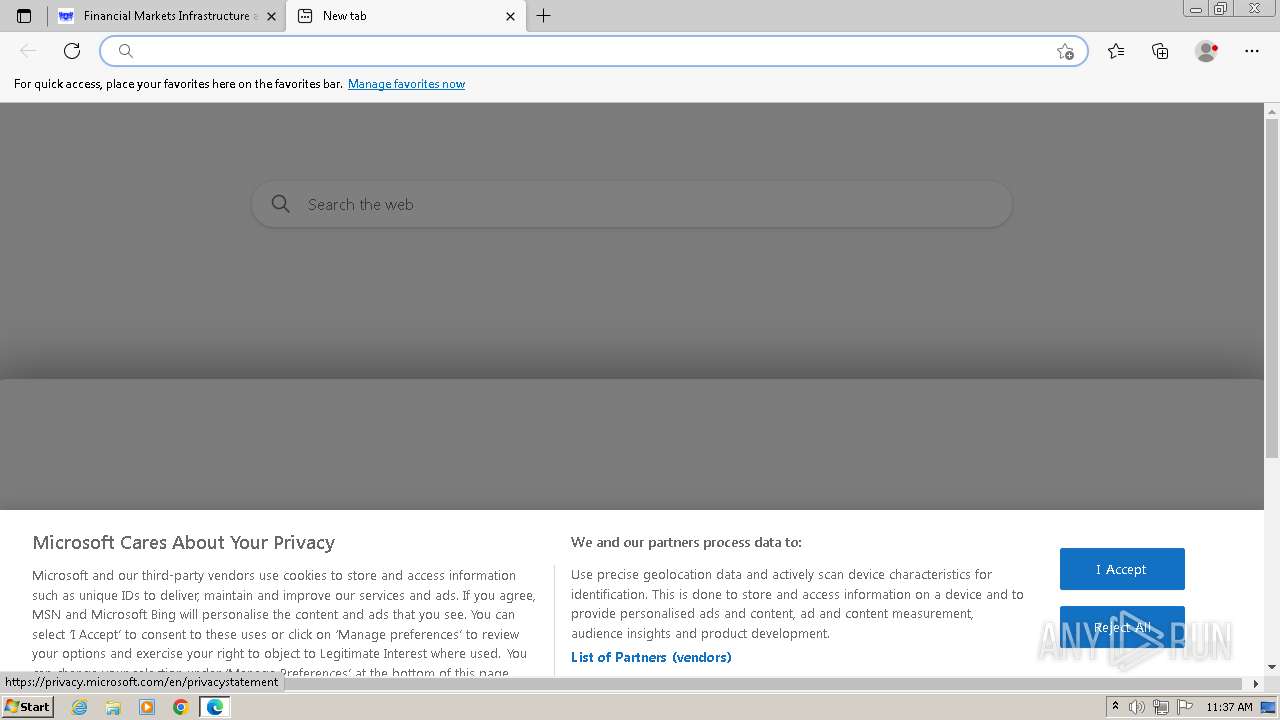The height and width of the screenshot is (720, 1280).
Task: Click into Search the web box
Action: tap(632, 204)
